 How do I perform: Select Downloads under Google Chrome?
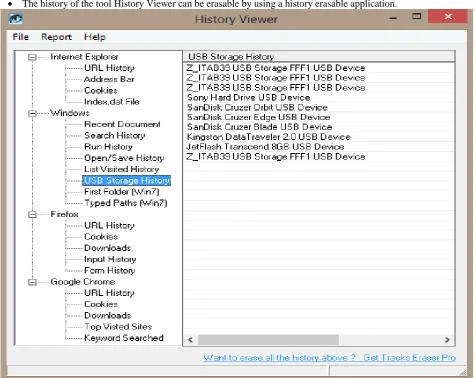point(107,316)
